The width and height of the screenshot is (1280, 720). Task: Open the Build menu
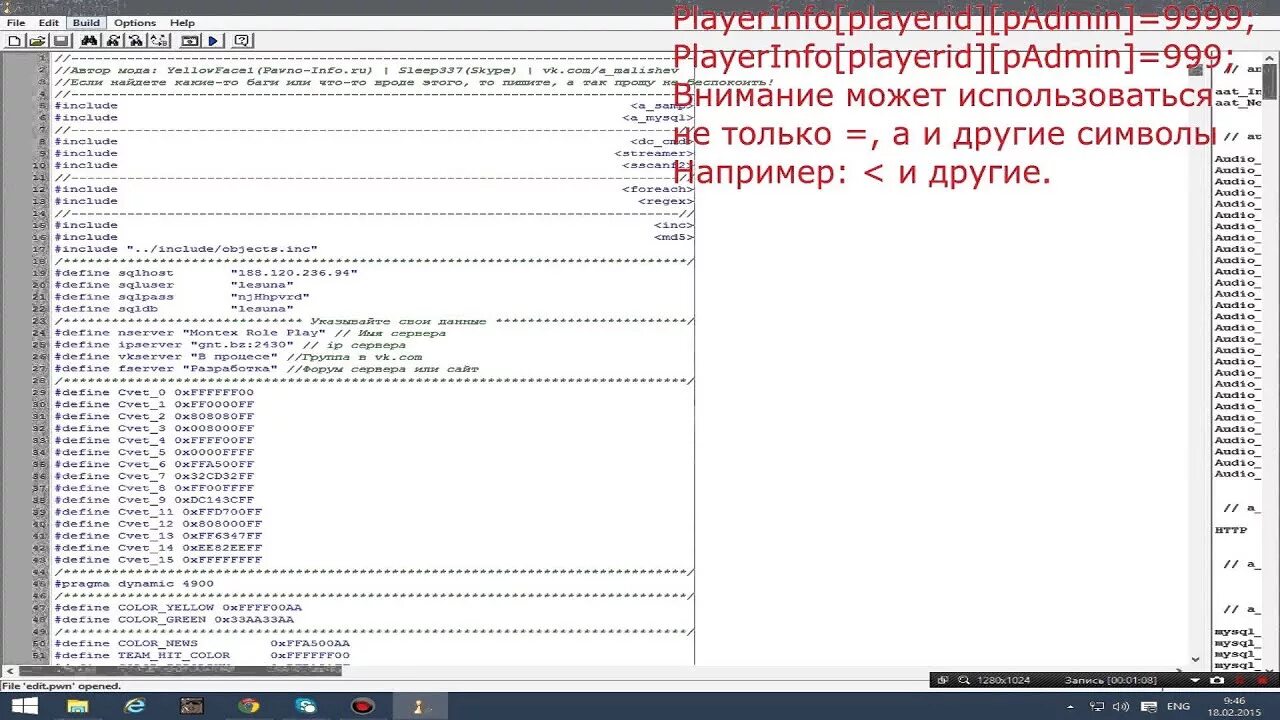click(x=85, y=22)
